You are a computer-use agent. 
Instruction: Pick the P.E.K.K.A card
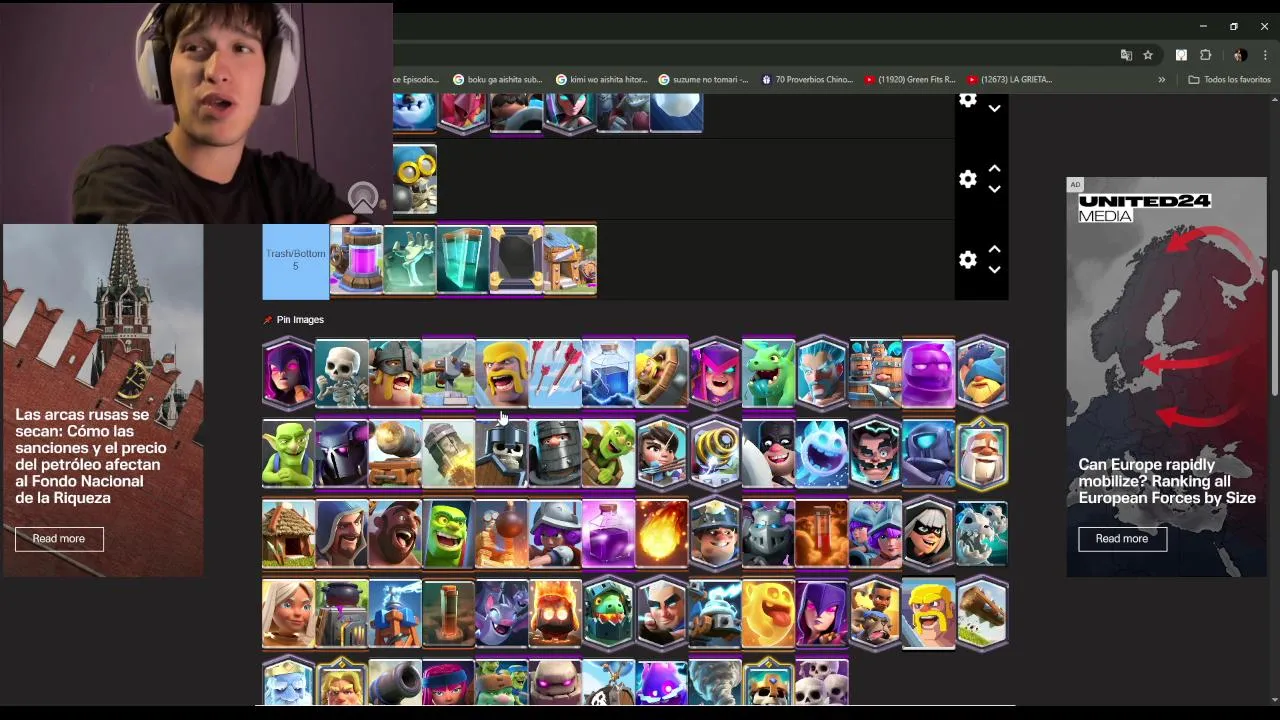click(341, 453)
